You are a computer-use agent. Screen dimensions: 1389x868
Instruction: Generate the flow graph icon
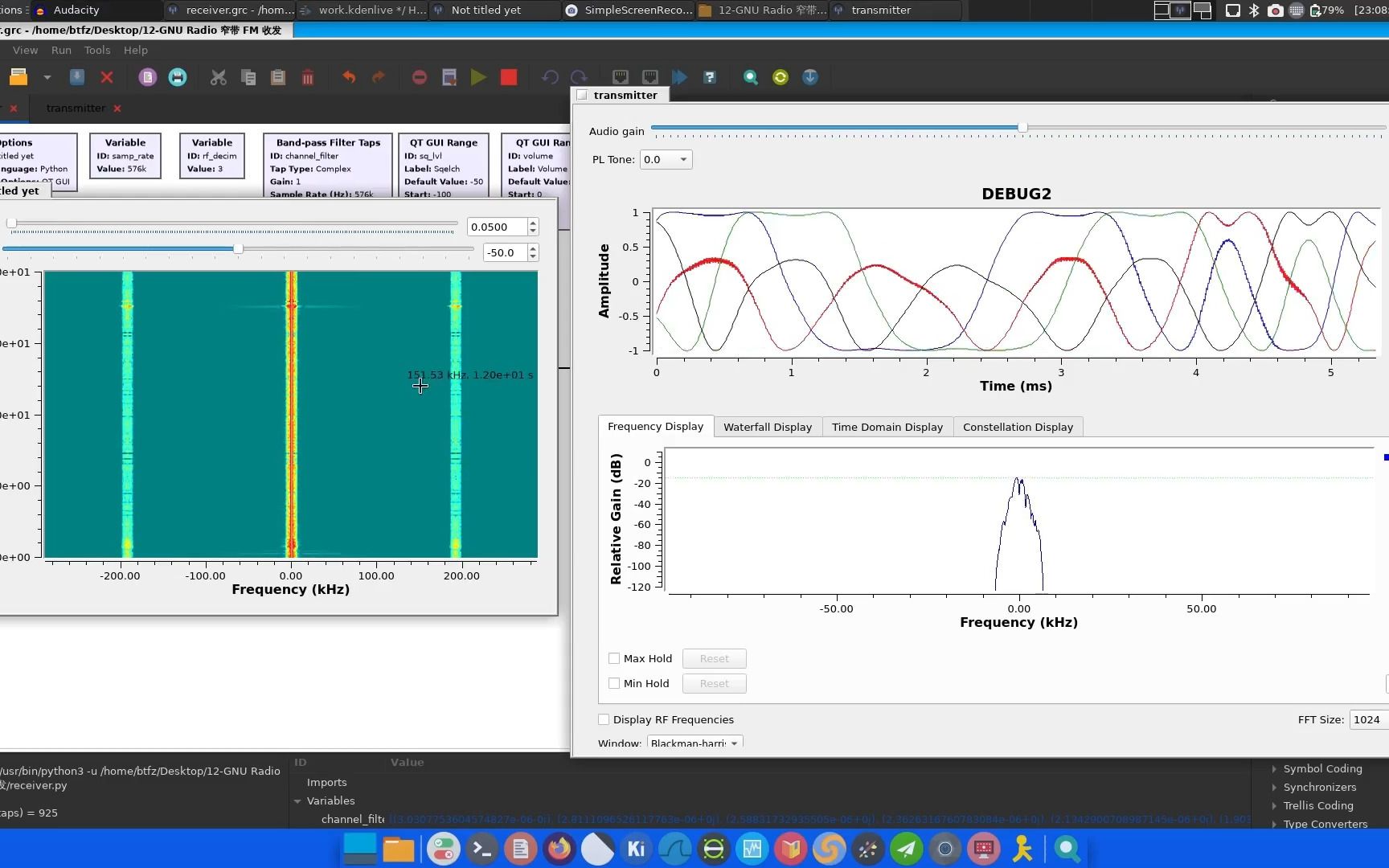pyautogui.click(x=449, y=77)
